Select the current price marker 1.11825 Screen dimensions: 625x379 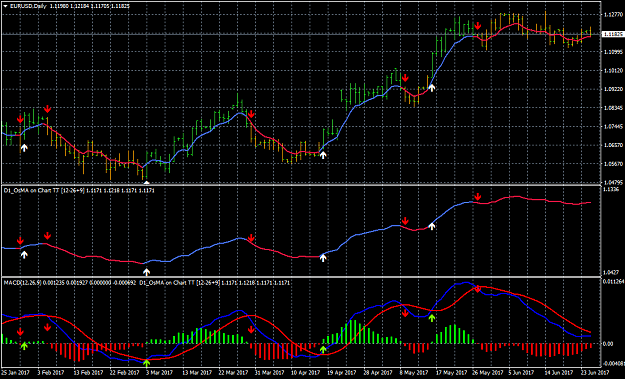click(612, 34)
